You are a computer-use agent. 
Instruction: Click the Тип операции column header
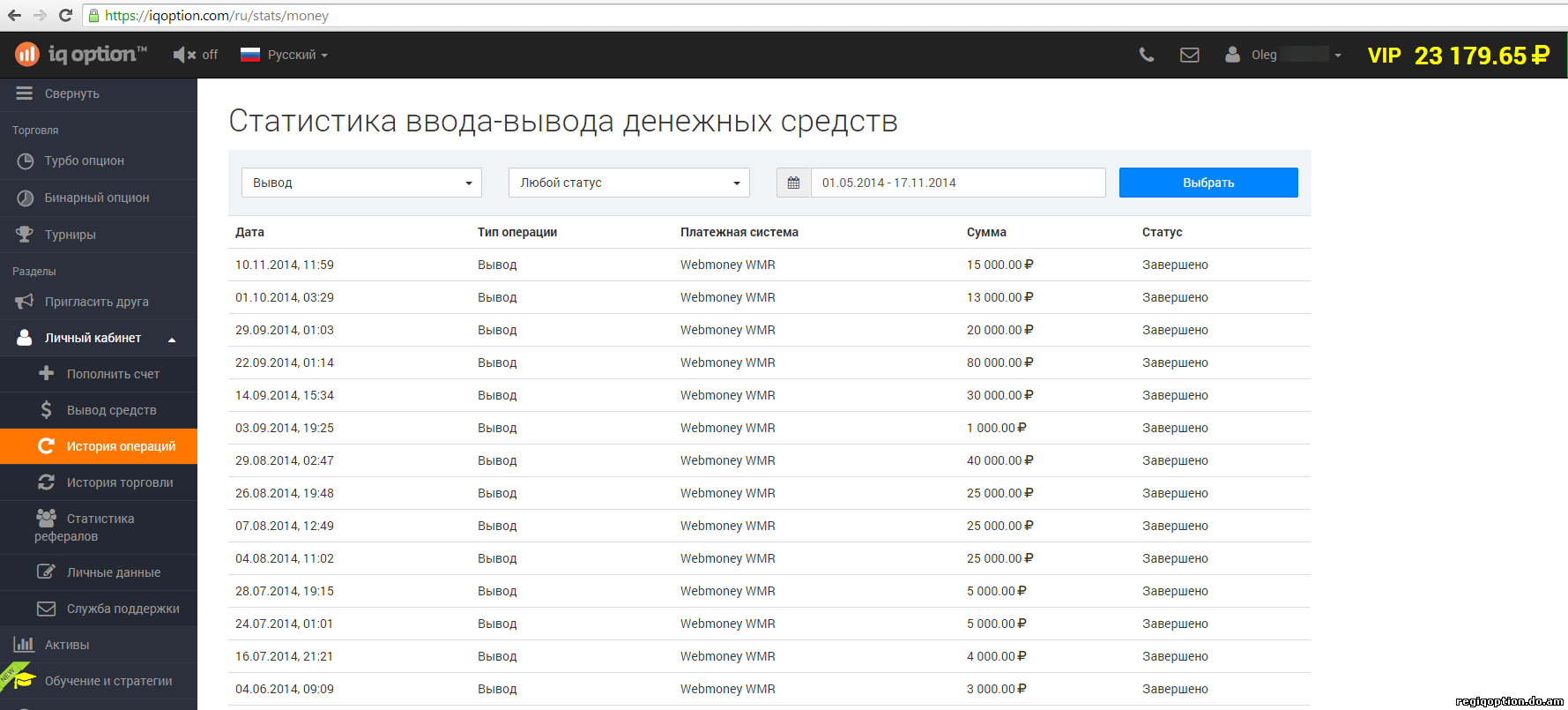point(517,232)
